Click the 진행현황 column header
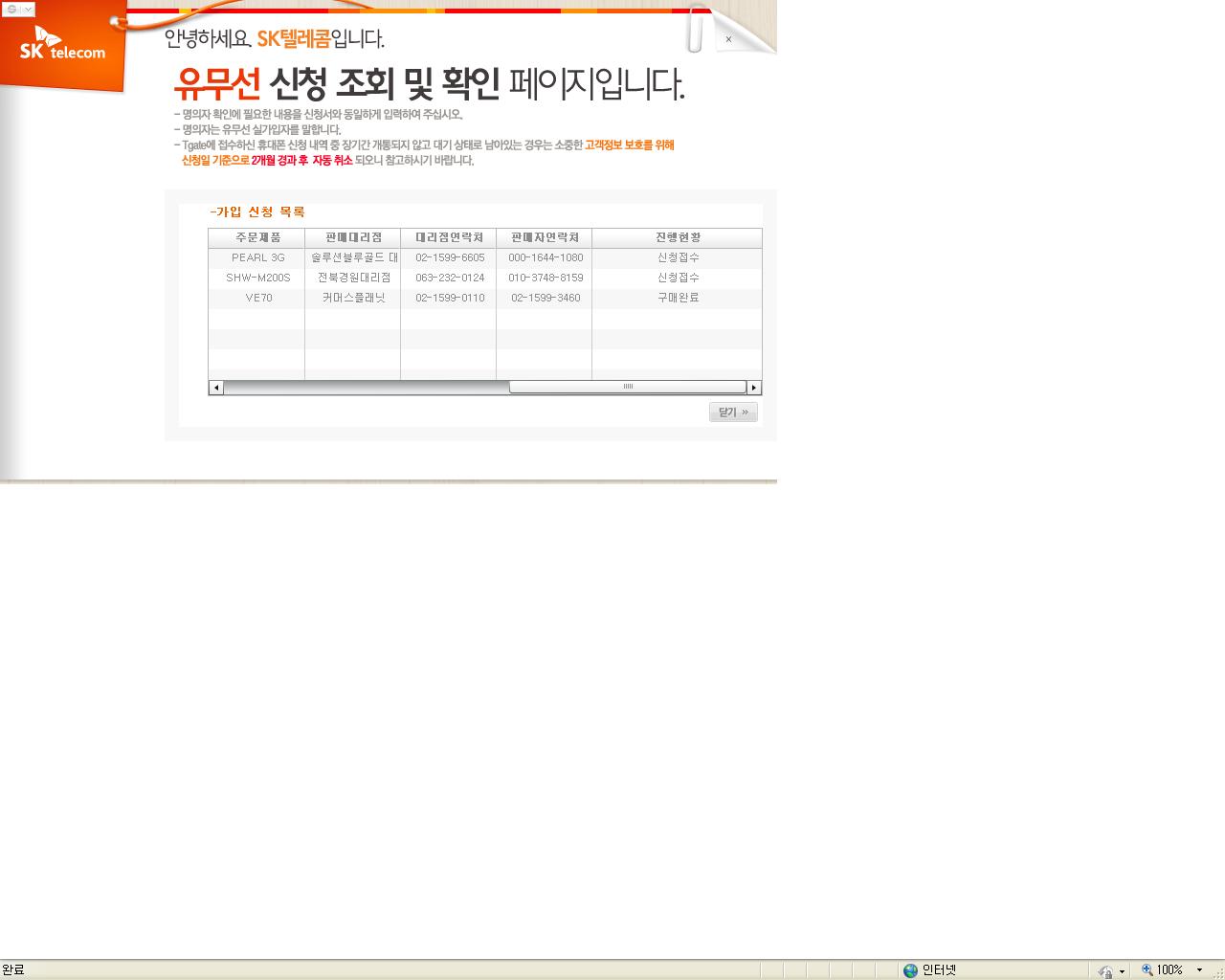Viewport: 1225px width, 980px height. tap(678, 237)
